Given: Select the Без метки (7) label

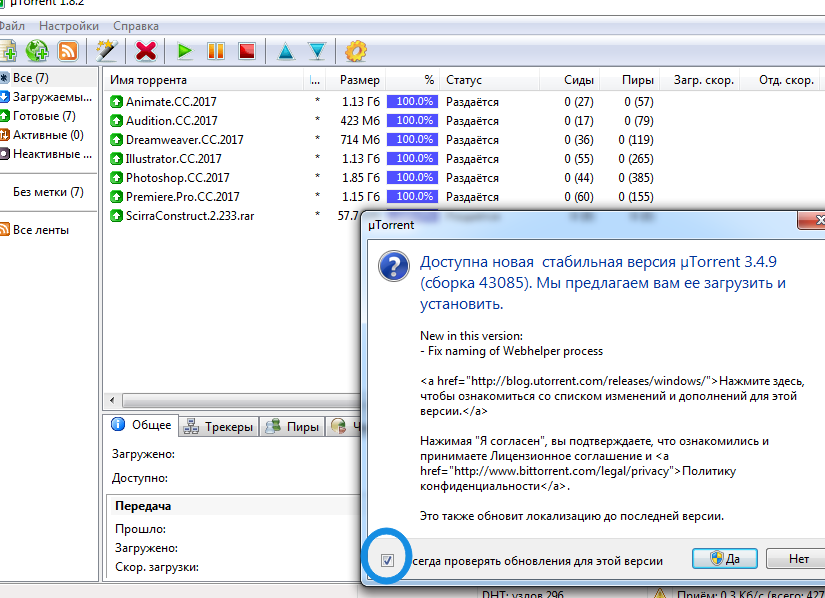Looking at the screenshot, I should (48, 192).
